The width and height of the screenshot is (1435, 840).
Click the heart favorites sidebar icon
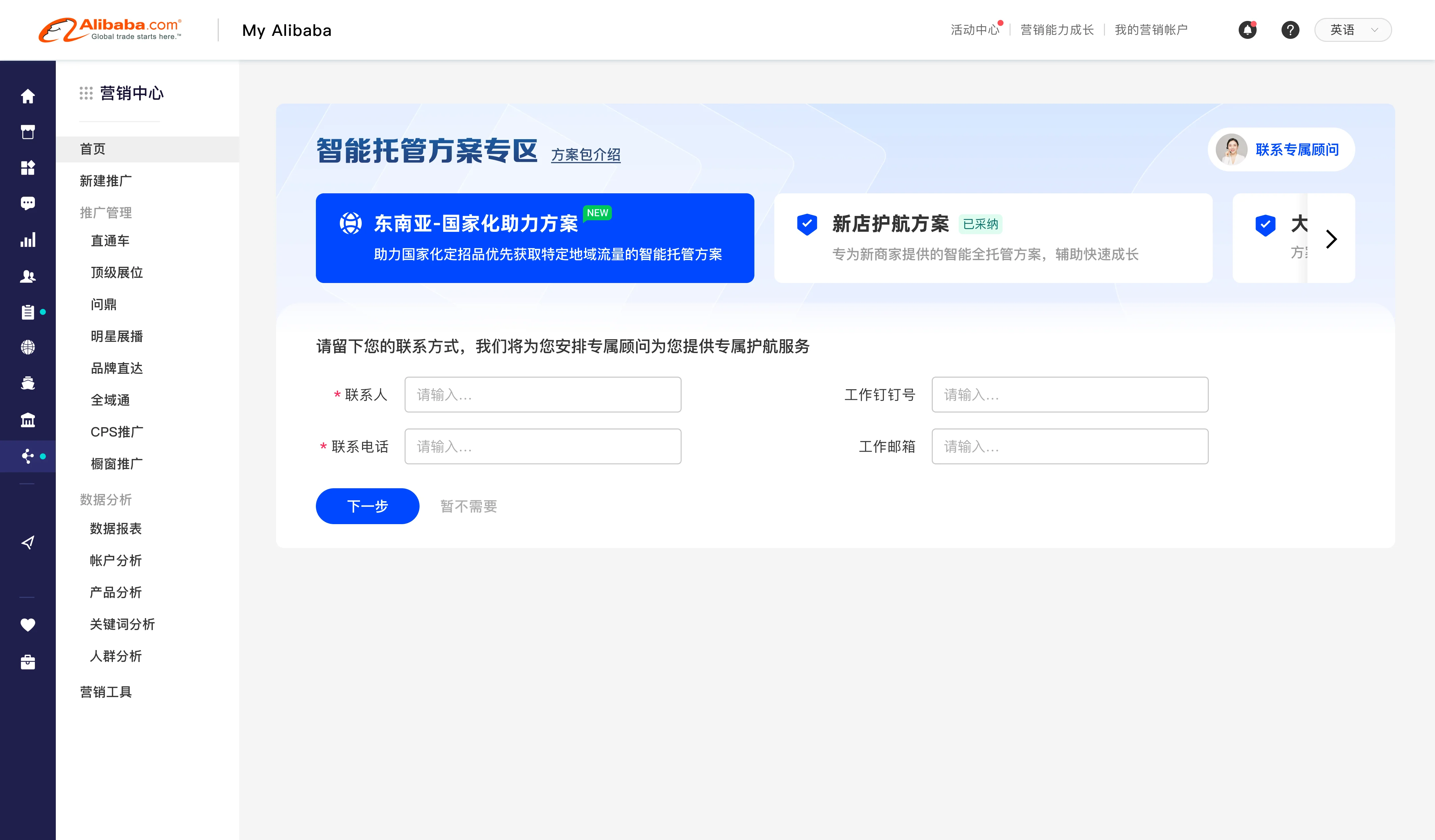click(x=27, y=625)
